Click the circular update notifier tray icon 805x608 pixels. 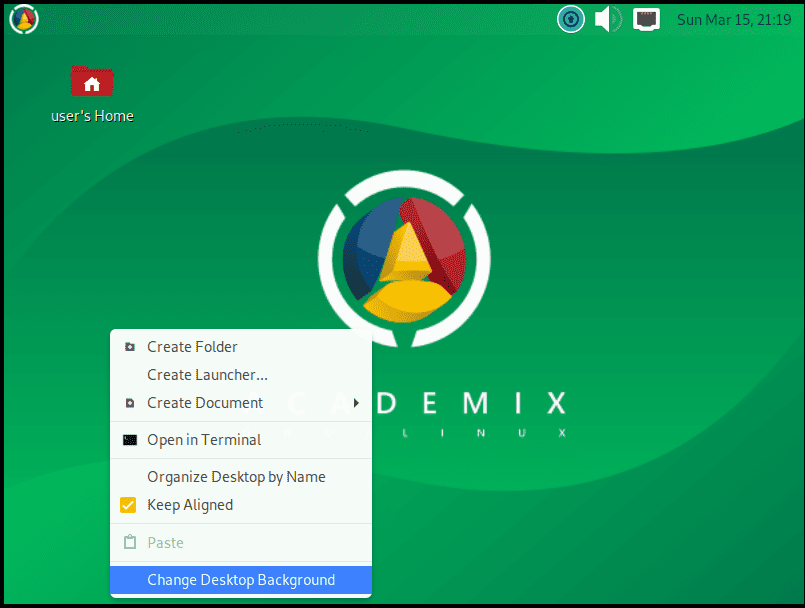[x=570, y=20]
